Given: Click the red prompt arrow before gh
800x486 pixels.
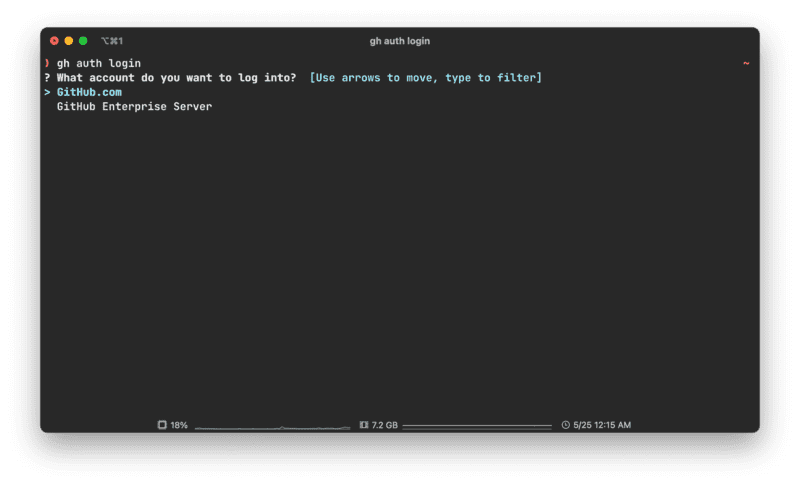Looking at the screenshot, I should coord(47,63).
